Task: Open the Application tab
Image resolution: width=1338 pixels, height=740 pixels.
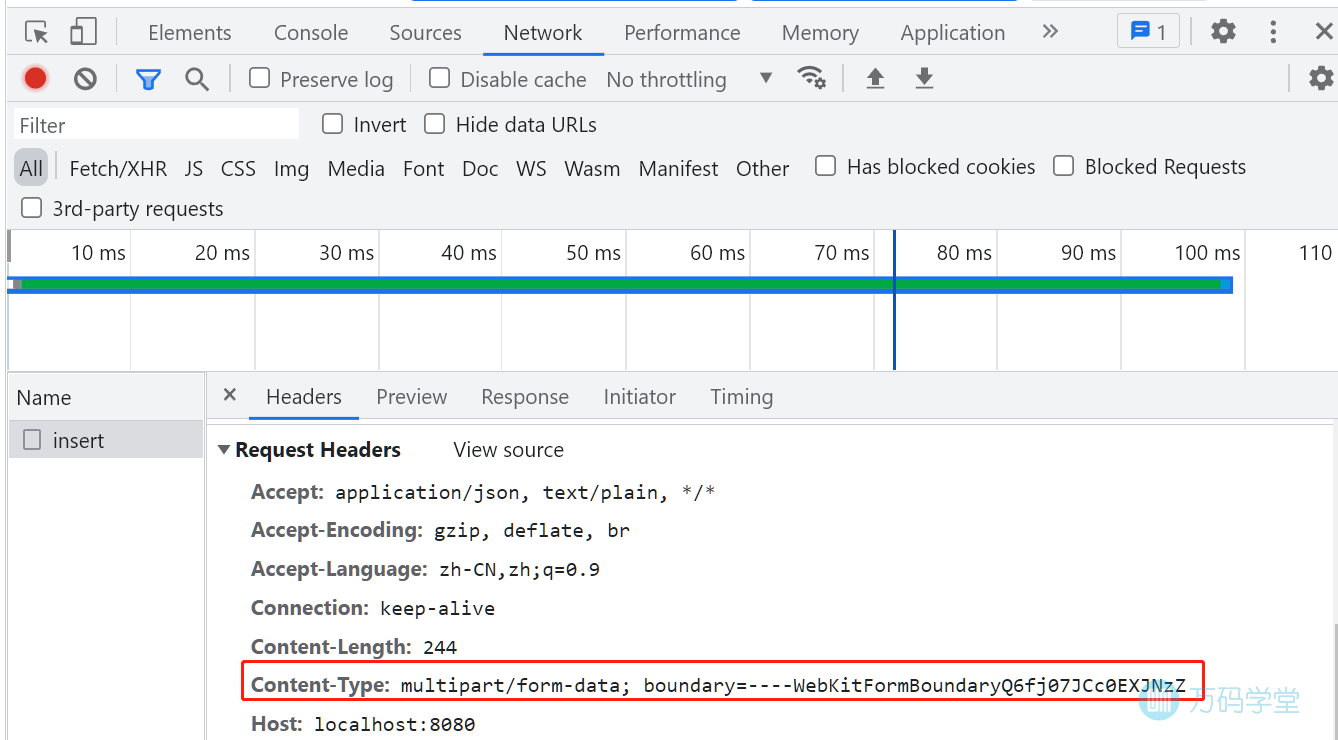Action: pyautogui.click(x=953, y=32)
